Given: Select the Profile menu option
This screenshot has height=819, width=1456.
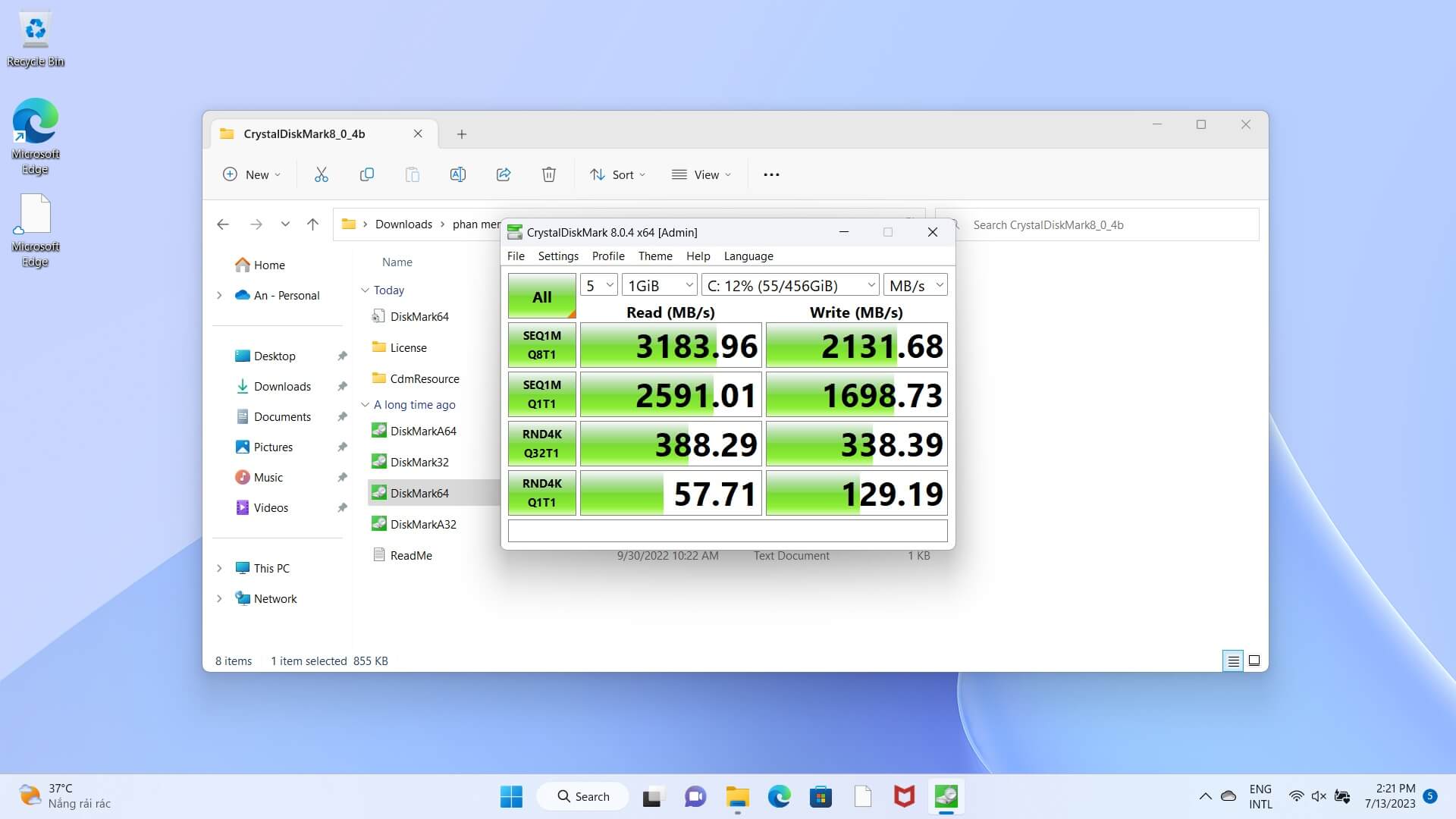Looking at the screenshot, I should click(x=607, y=255).
